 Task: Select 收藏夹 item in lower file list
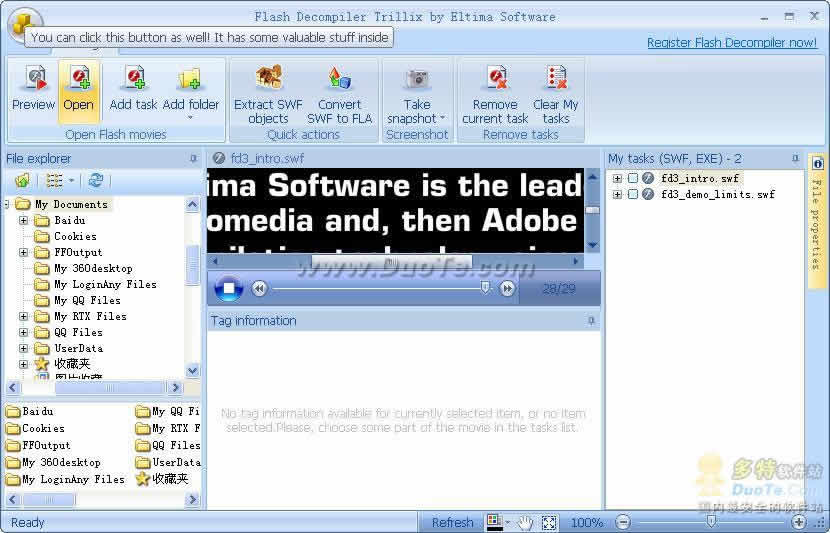pos(162,479)
